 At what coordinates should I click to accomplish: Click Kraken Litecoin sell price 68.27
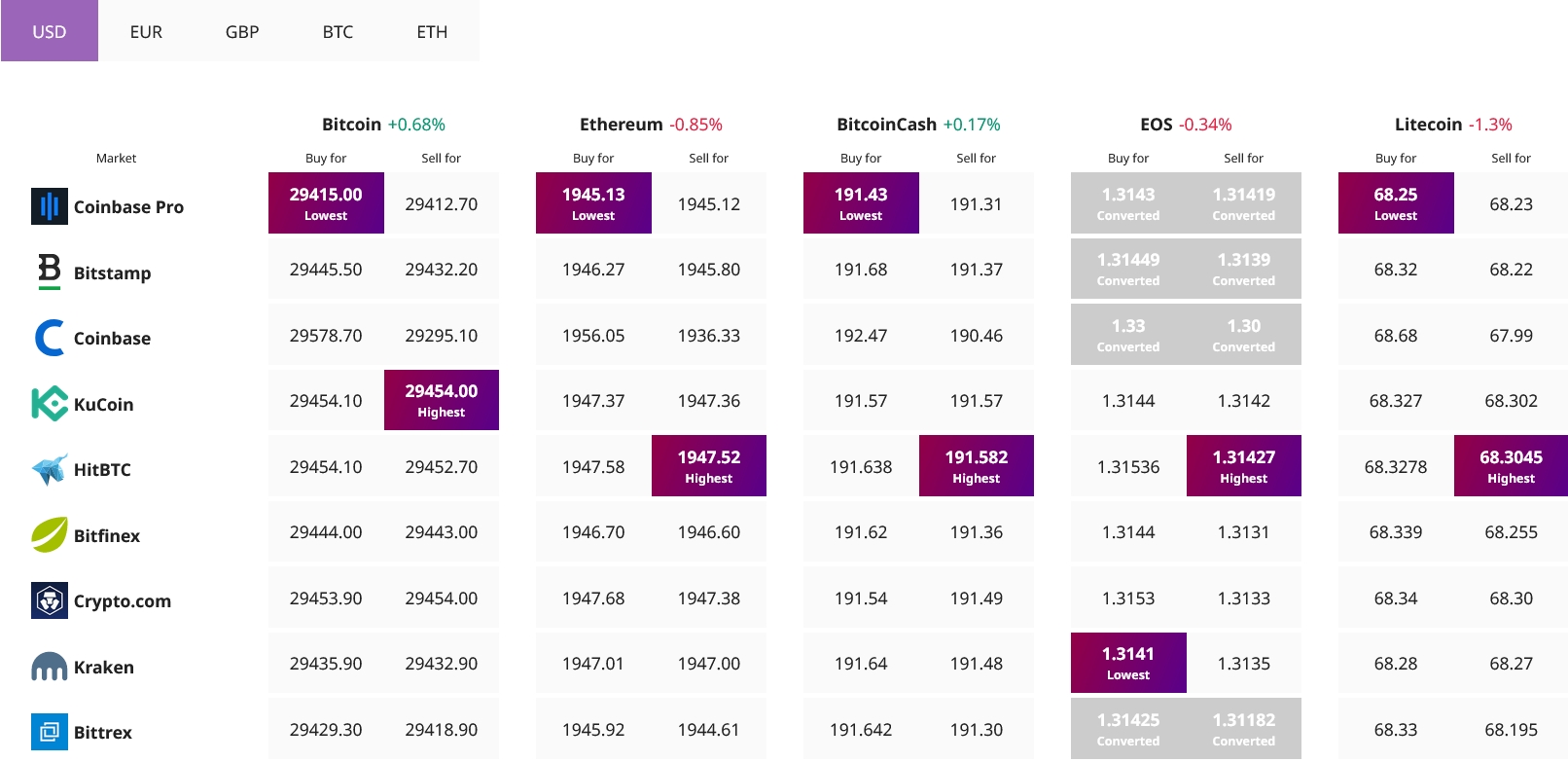point(1511,664)
